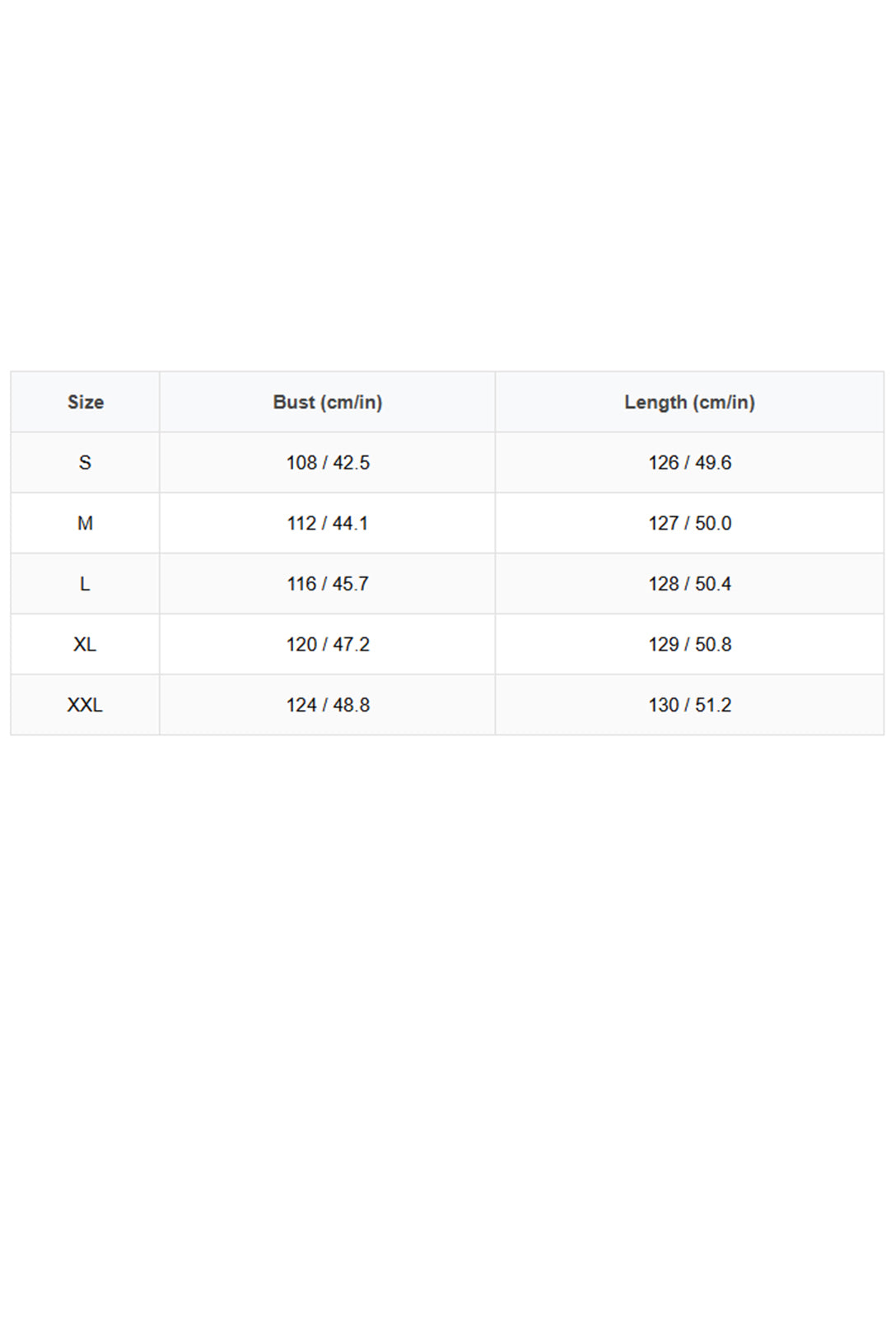Select the XL size cell

(85, 644)
